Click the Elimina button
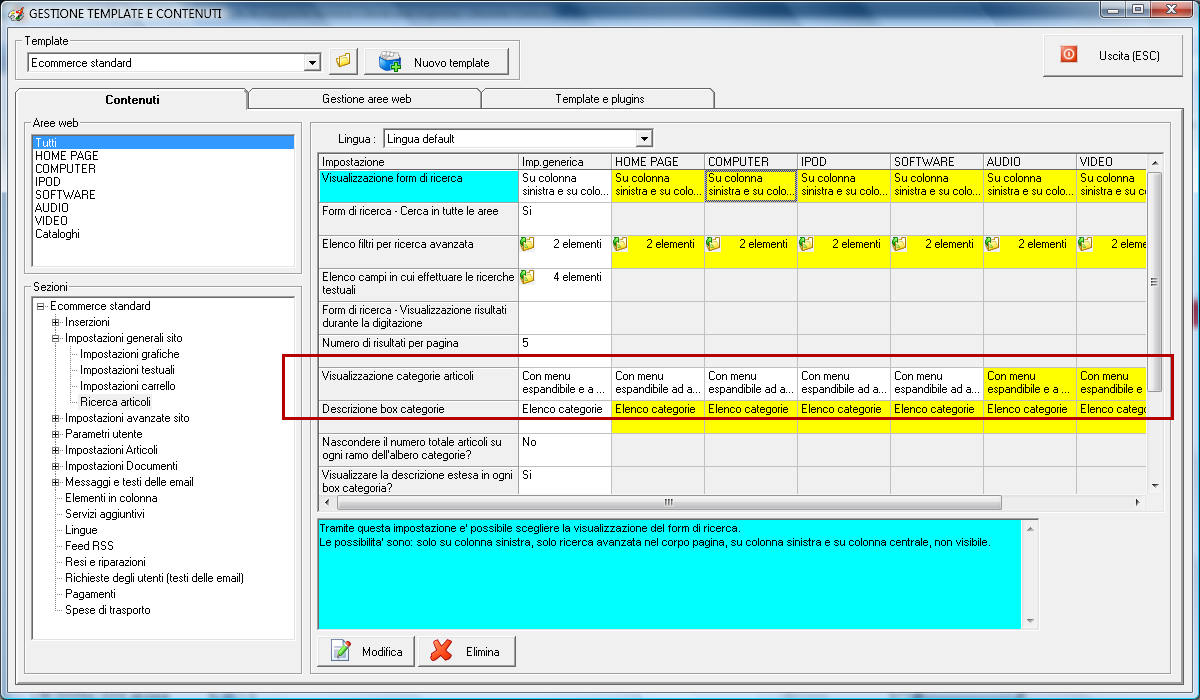Image resolution: width=1200 pixels, height=700 pixels. coord(466,652)
